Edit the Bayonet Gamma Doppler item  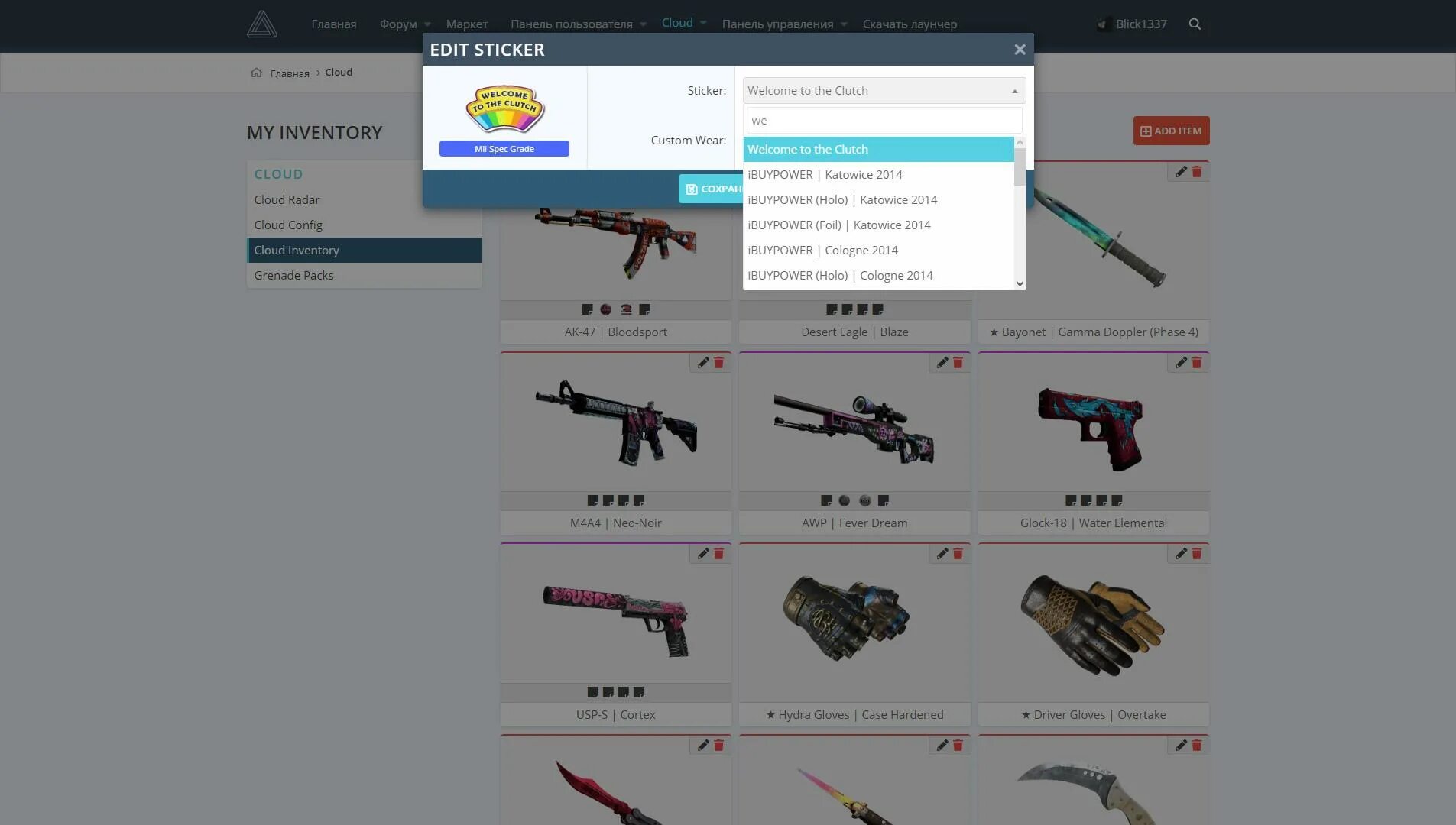[1181, 172]
